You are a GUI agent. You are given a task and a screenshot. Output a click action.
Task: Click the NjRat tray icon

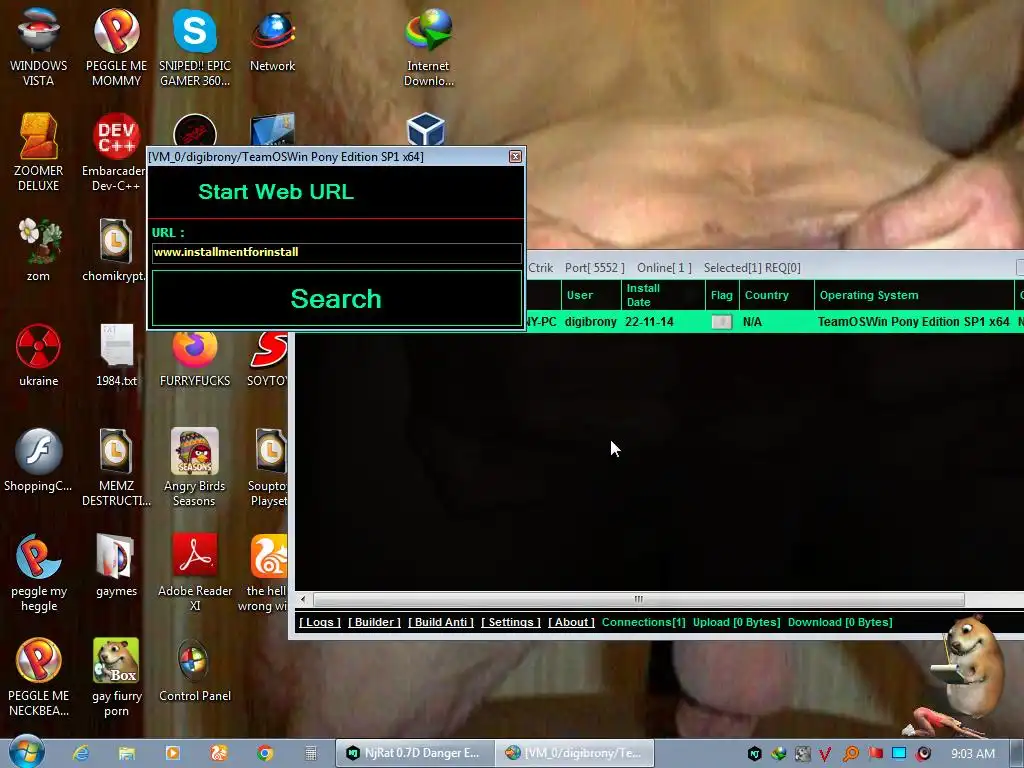tap(754, 754)
